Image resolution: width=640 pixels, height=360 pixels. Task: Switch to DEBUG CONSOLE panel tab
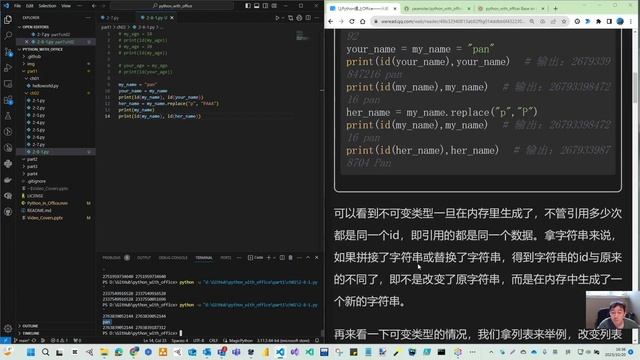[x=173, y=258]
